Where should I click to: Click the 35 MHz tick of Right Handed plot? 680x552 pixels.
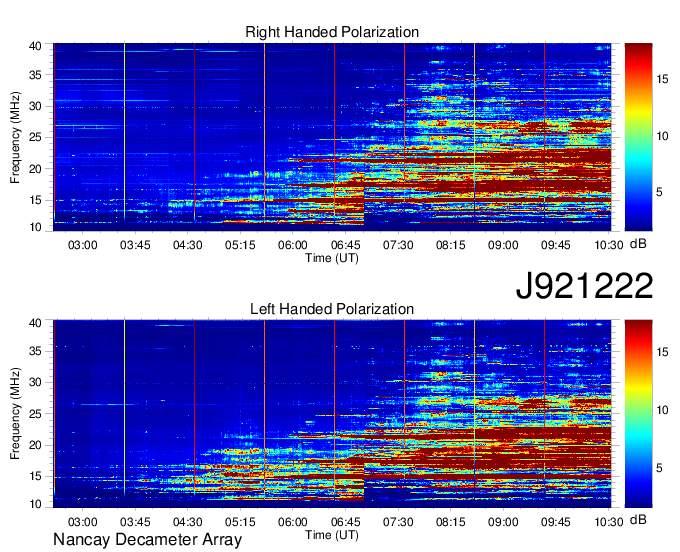click(x=35, y=75)
